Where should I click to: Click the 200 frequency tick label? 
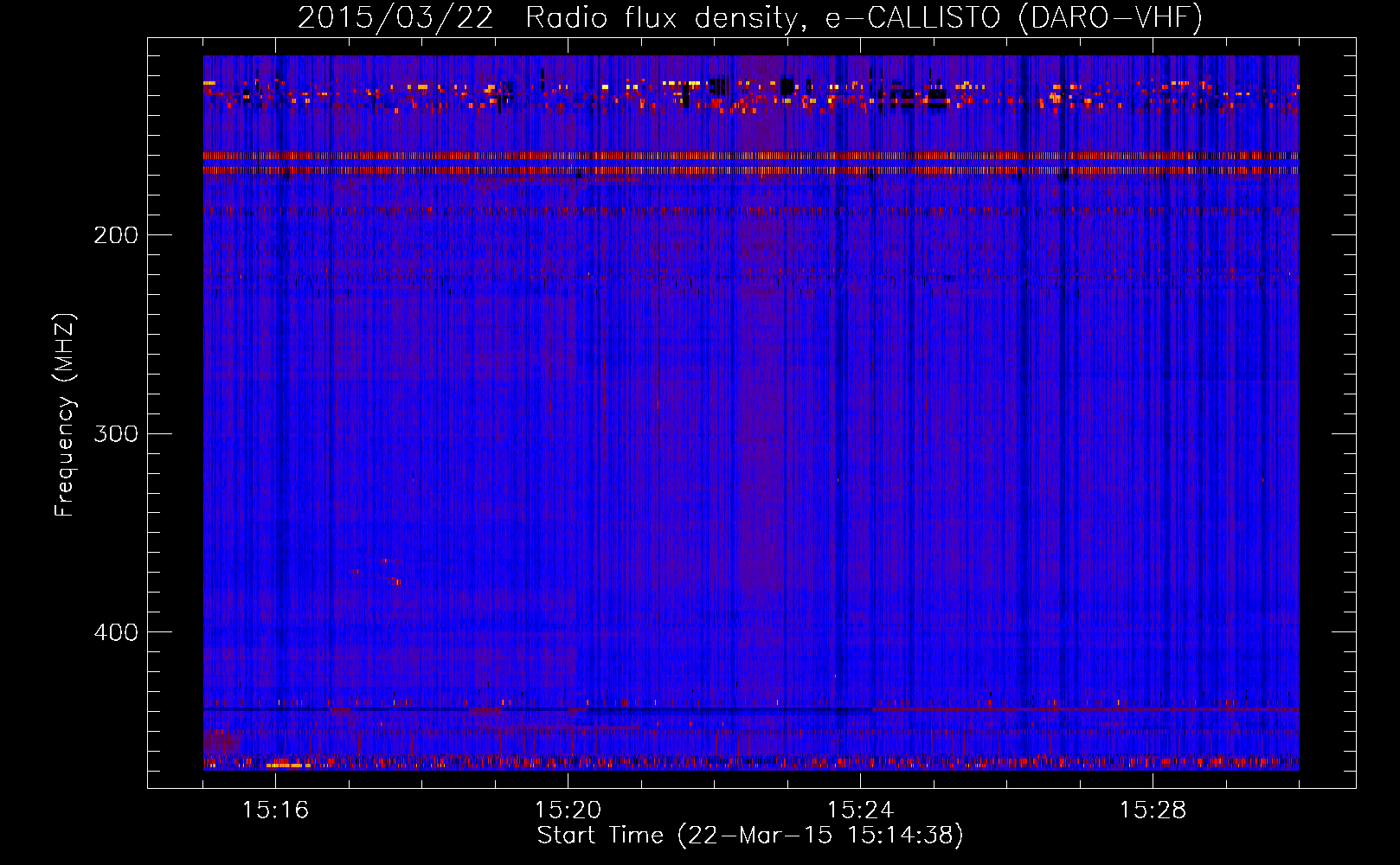coord(115,235)
